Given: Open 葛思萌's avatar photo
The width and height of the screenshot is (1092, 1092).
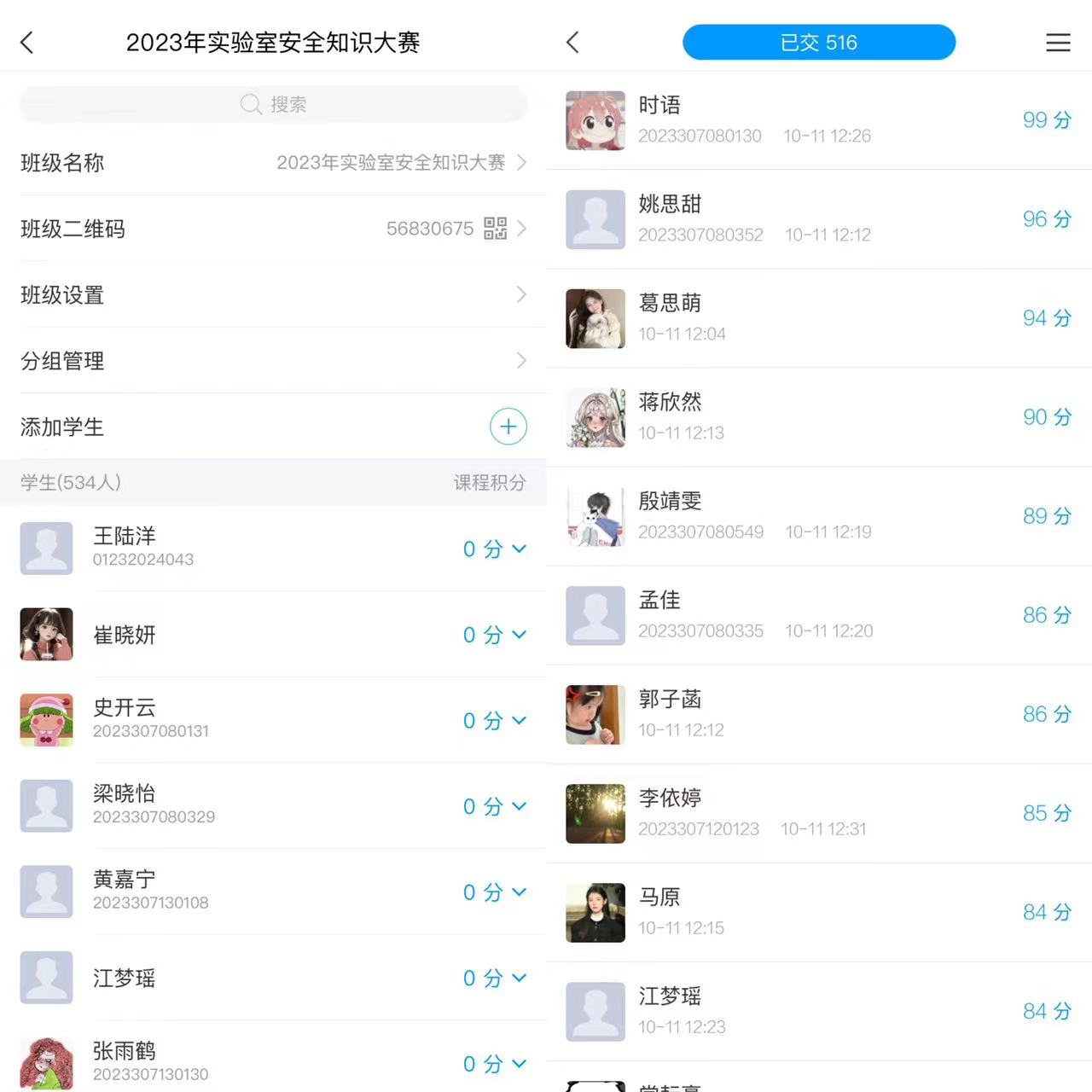Looking at the screenshot, I should click(595, 318).
